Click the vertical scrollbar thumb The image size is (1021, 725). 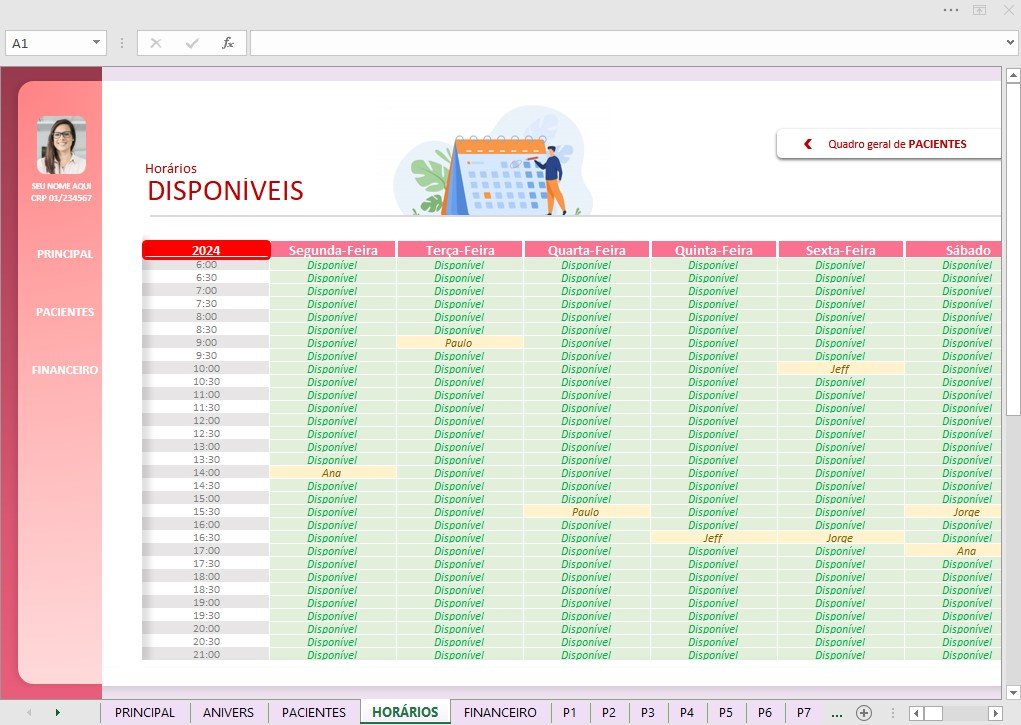[x=1013, y=249]
